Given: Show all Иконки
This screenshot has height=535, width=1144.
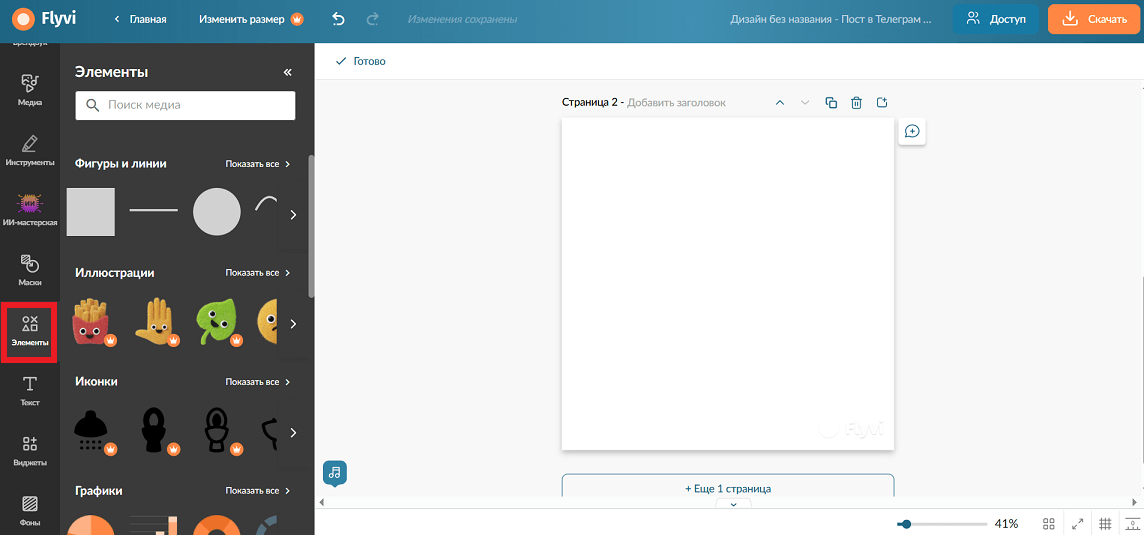Looking at the screenshot, I should tap(258, 382).
